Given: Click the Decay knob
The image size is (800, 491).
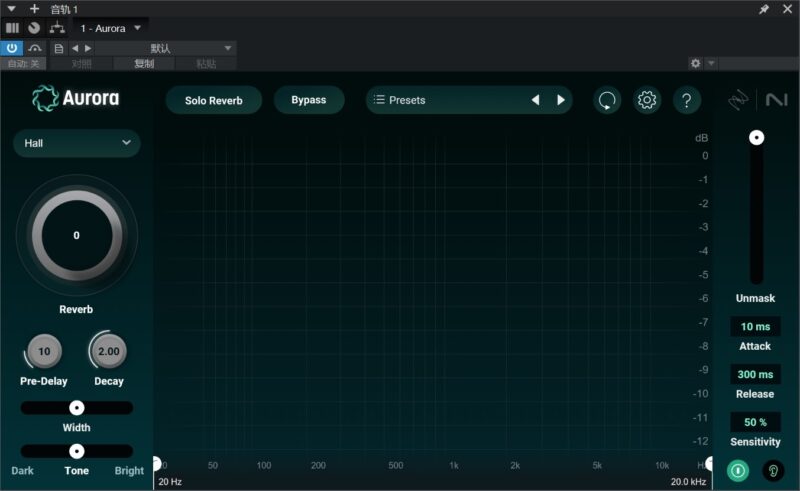Looking at the screenshot, I should tap(108, 351).
